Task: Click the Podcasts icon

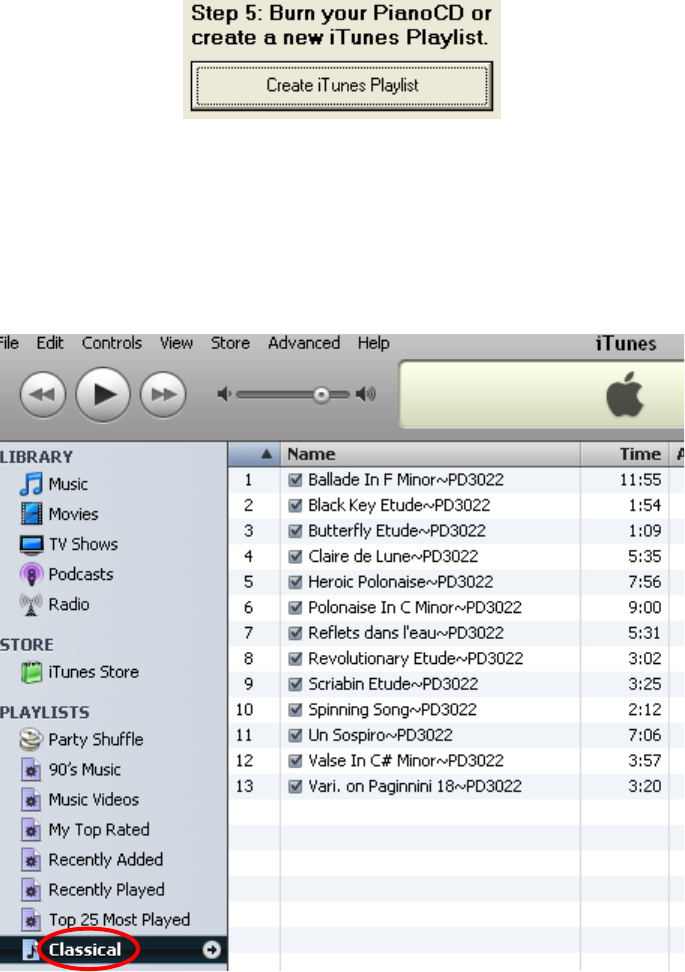Action: point(31,574)
